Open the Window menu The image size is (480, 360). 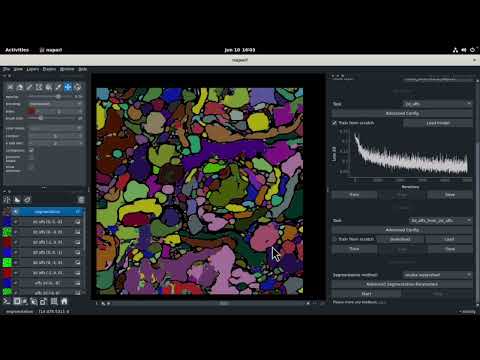67,69
